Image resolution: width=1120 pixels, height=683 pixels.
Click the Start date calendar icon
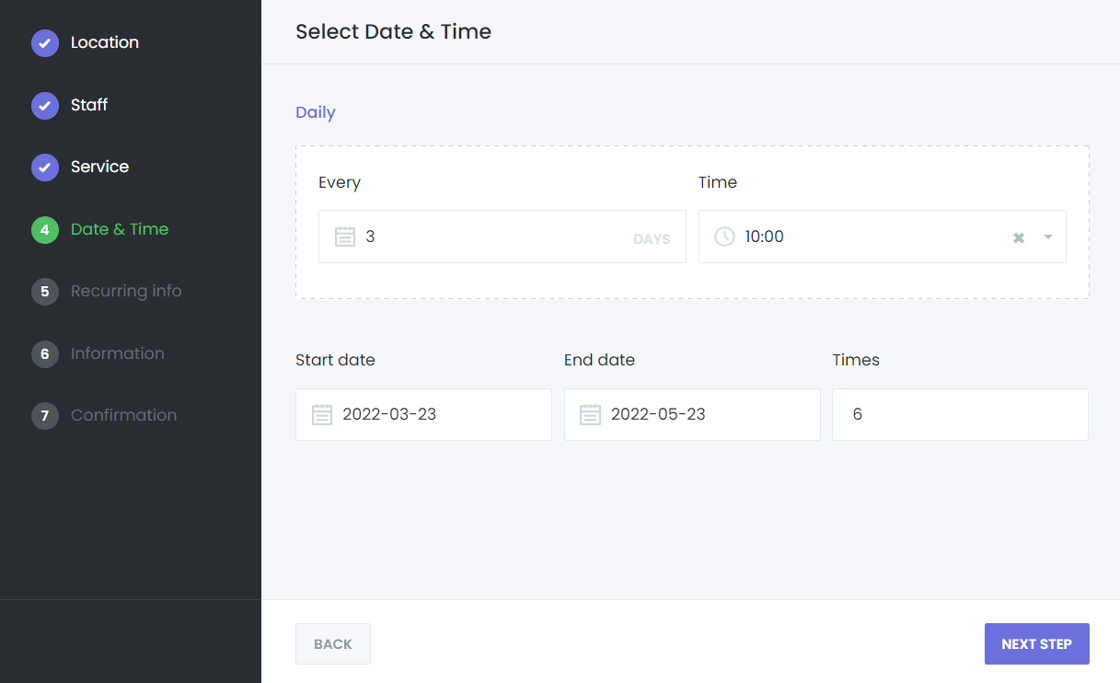click(x=322, y=415)
